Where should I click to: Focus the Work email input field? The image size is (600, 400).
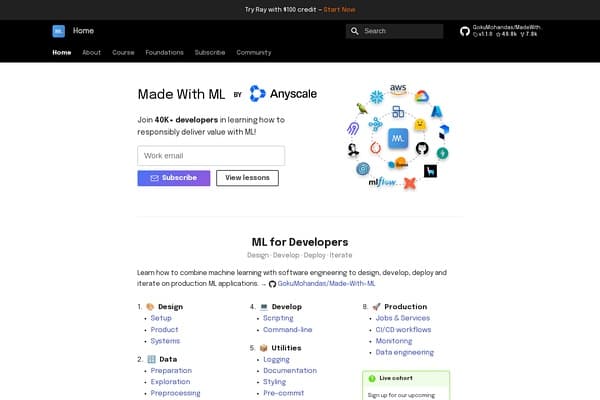pyautogui.click(x=211, y=156)
